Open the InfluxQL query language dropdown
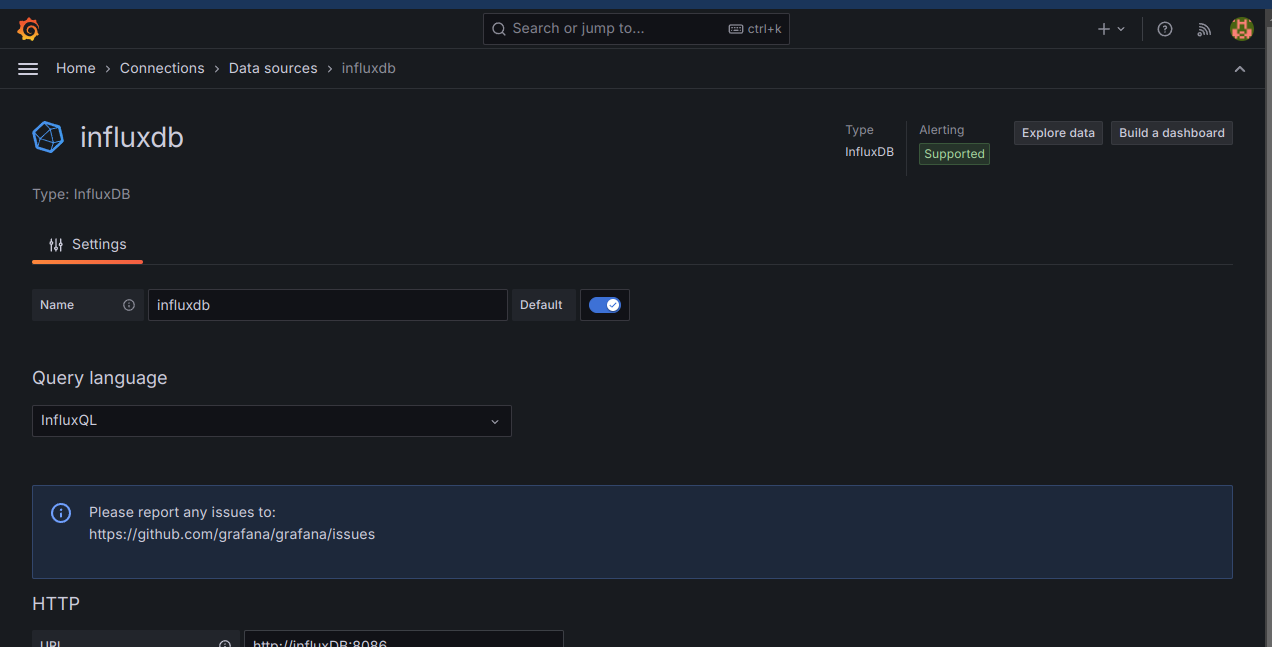 (x=272, y=421)
